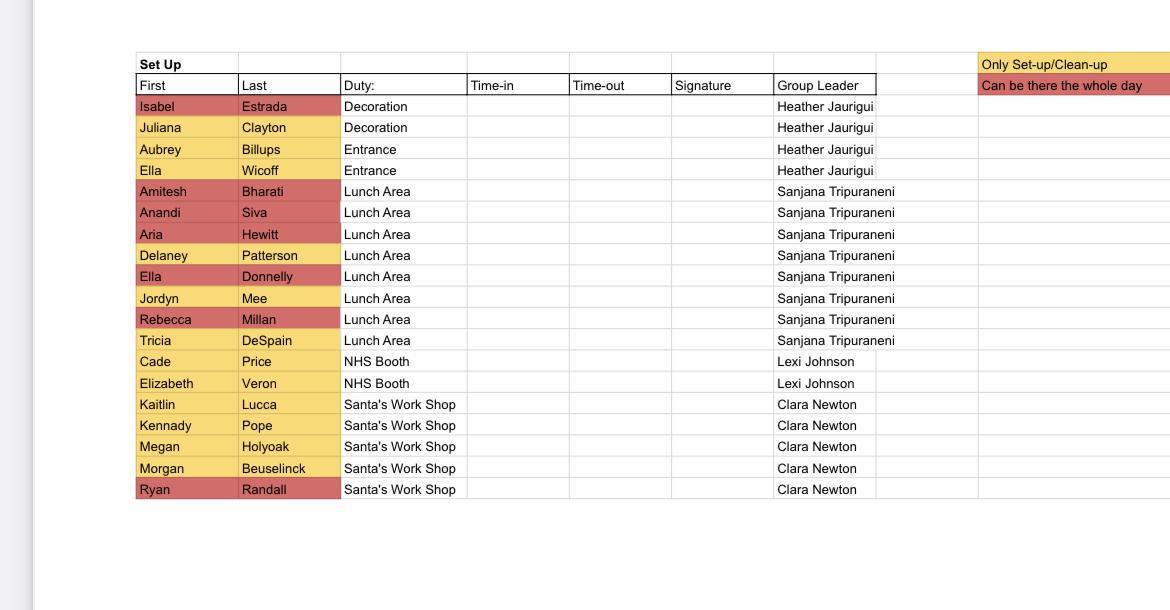Select the "Beuselinck" last name cell
The image size is (1170, 610).
(x=289, y=468)
